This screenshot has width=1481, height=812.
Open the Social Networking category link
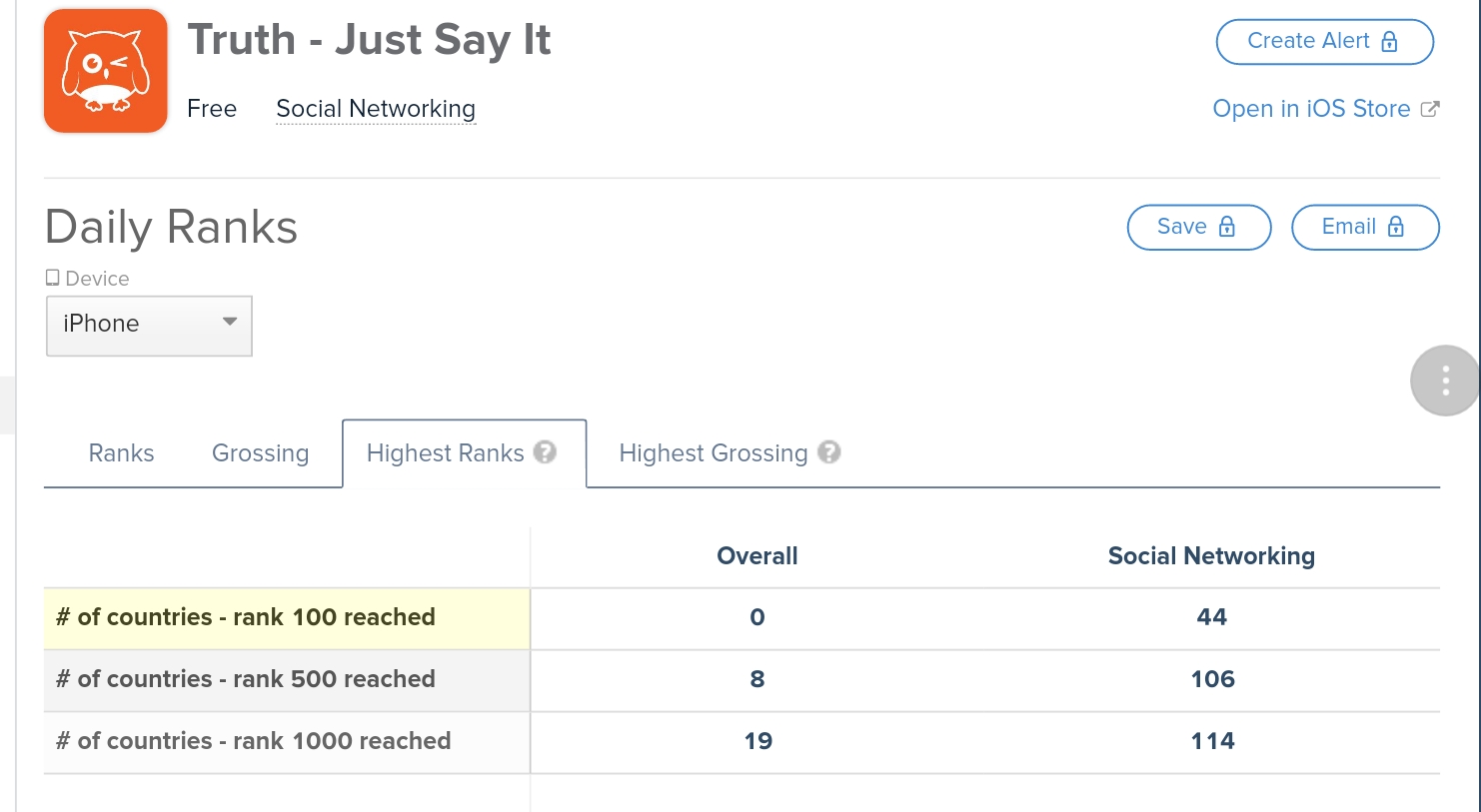[376, 109]
